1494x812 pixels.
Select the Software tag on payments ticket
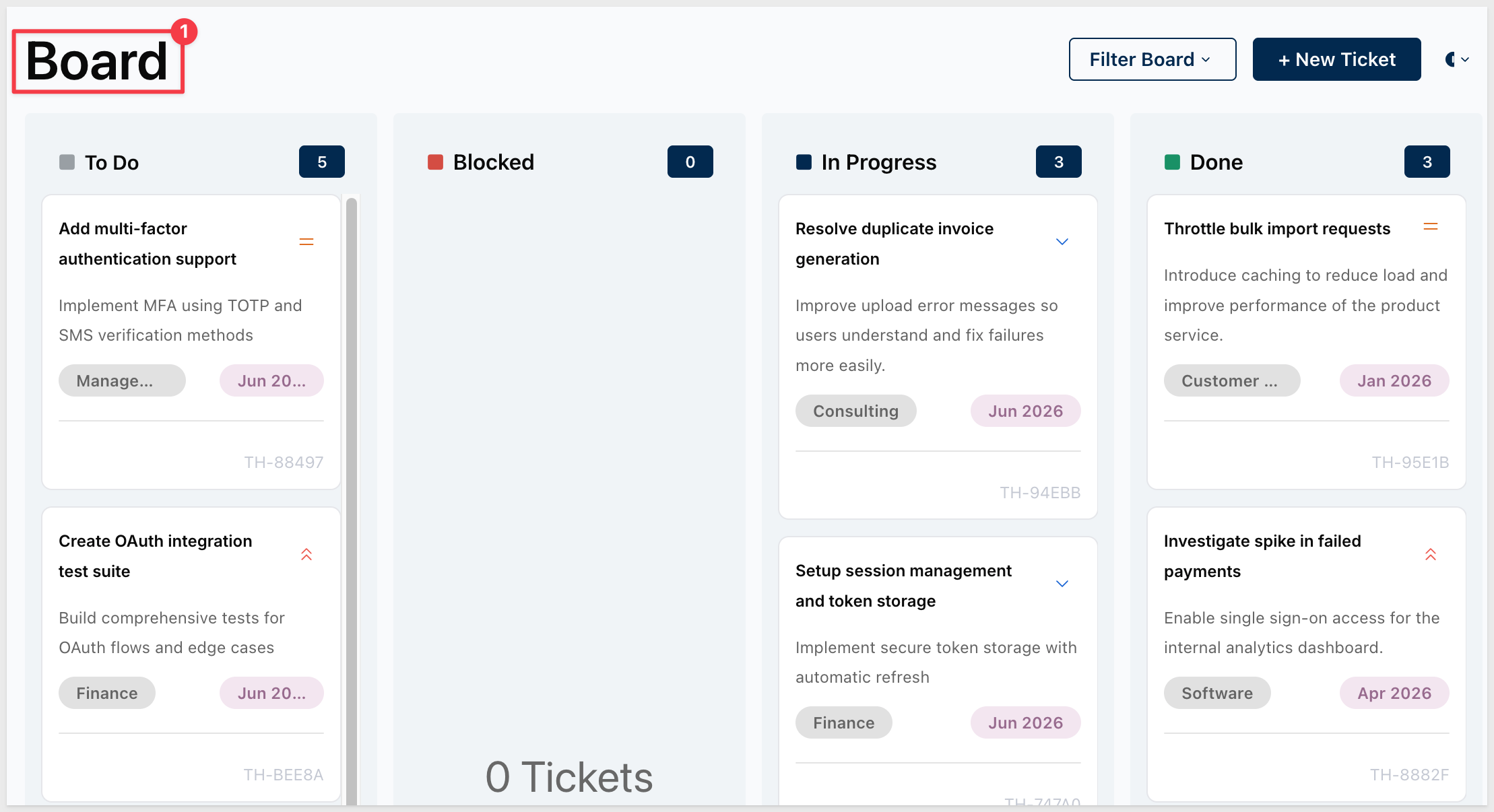[x=1217, y=693]
